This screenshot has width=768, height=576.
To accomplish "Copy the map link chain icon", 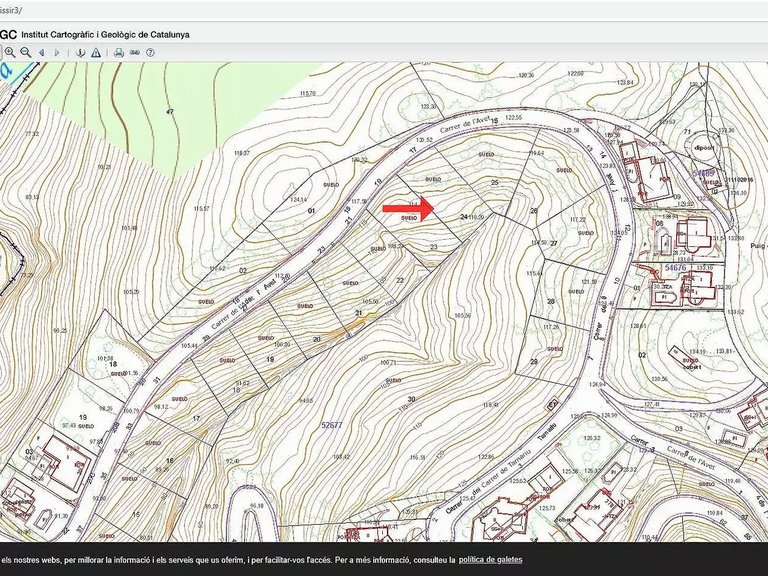I will coord(135,52).
